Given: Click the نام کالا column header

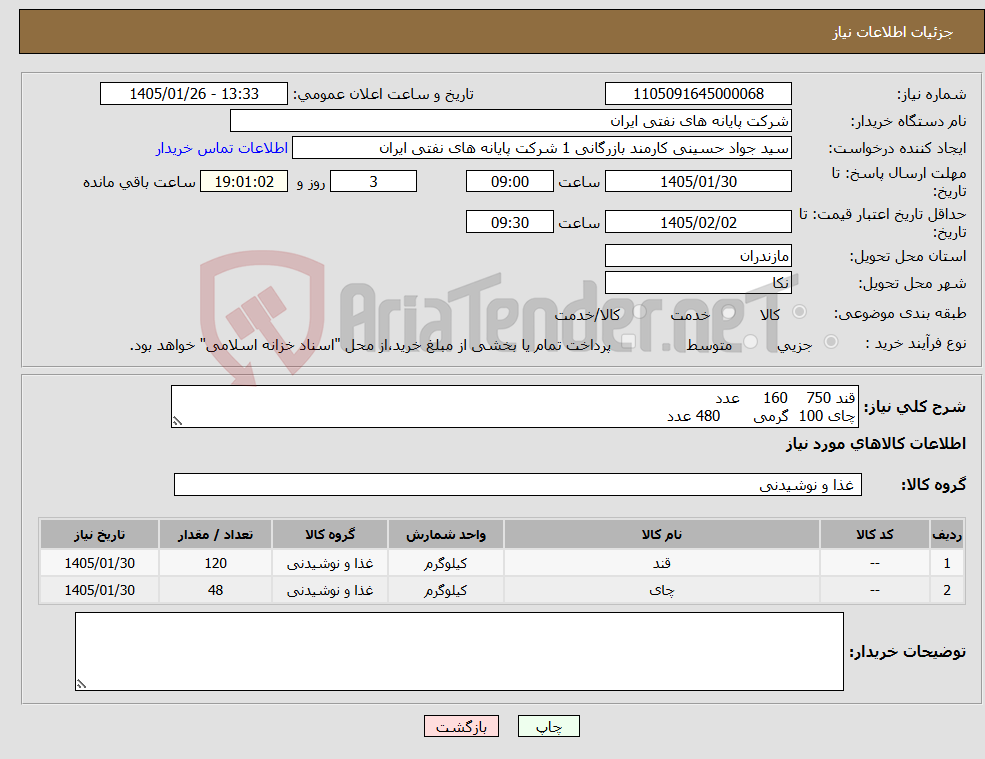Looking at the screenshot, I should (661, 535).
